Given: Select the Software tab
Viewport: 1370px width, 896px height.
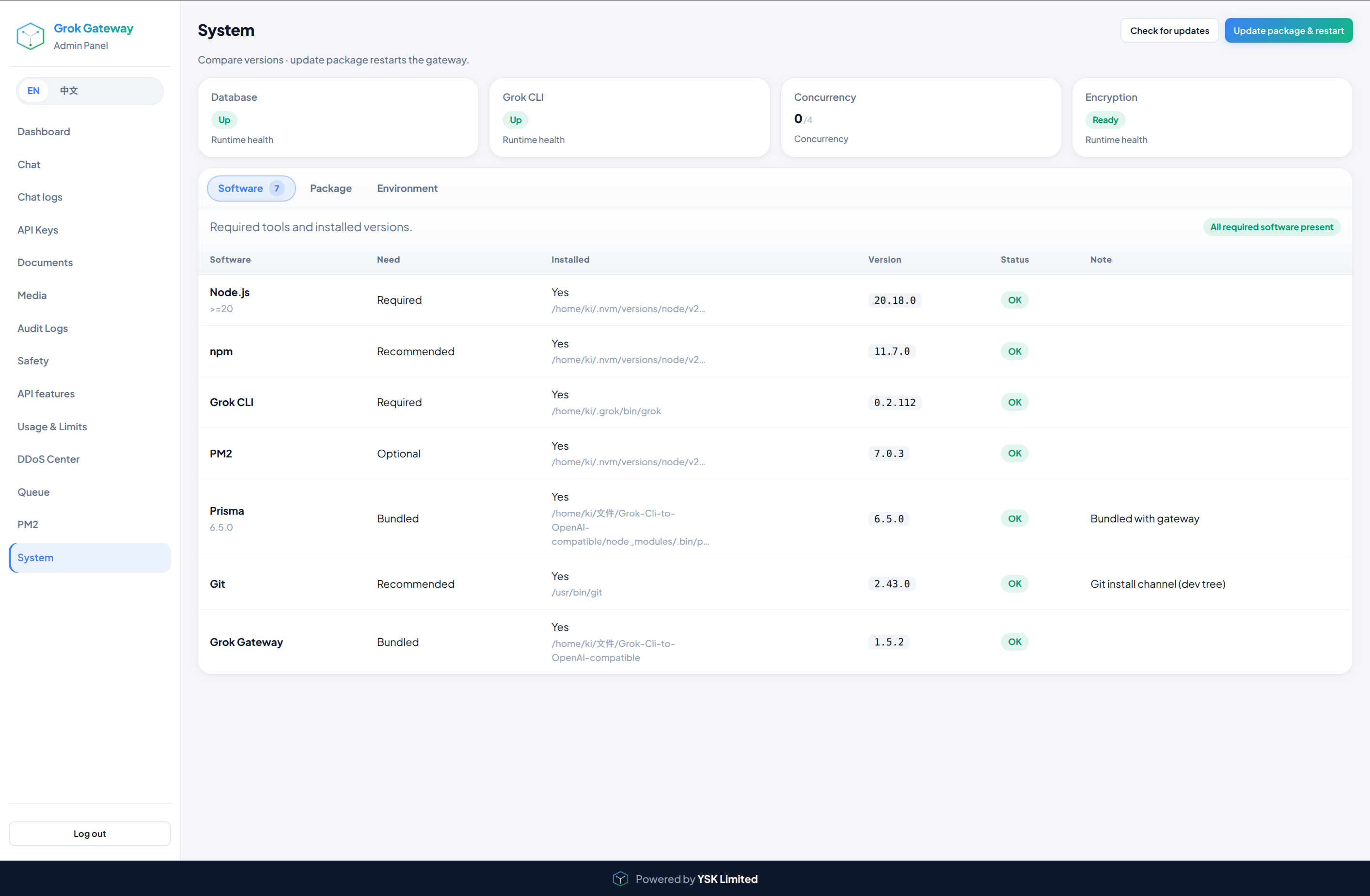Looking at the screenshot, I should coord(251,189).
